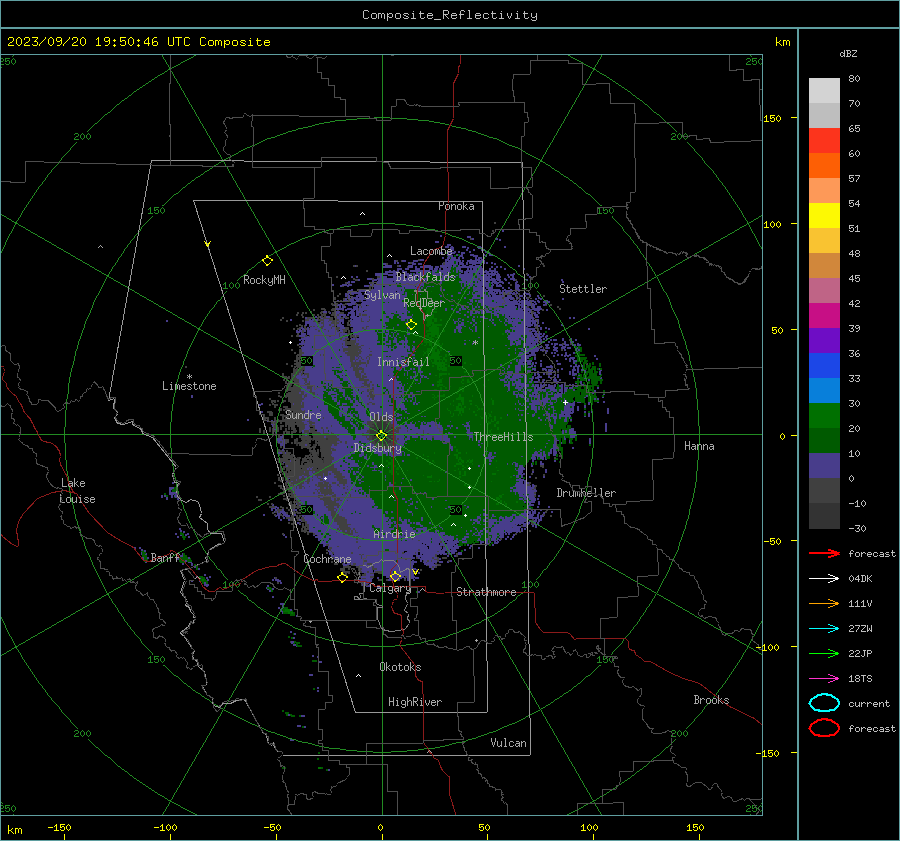
Task: Click the yellow radar-site marker near Didsbury
Action: tap(381, 436)
